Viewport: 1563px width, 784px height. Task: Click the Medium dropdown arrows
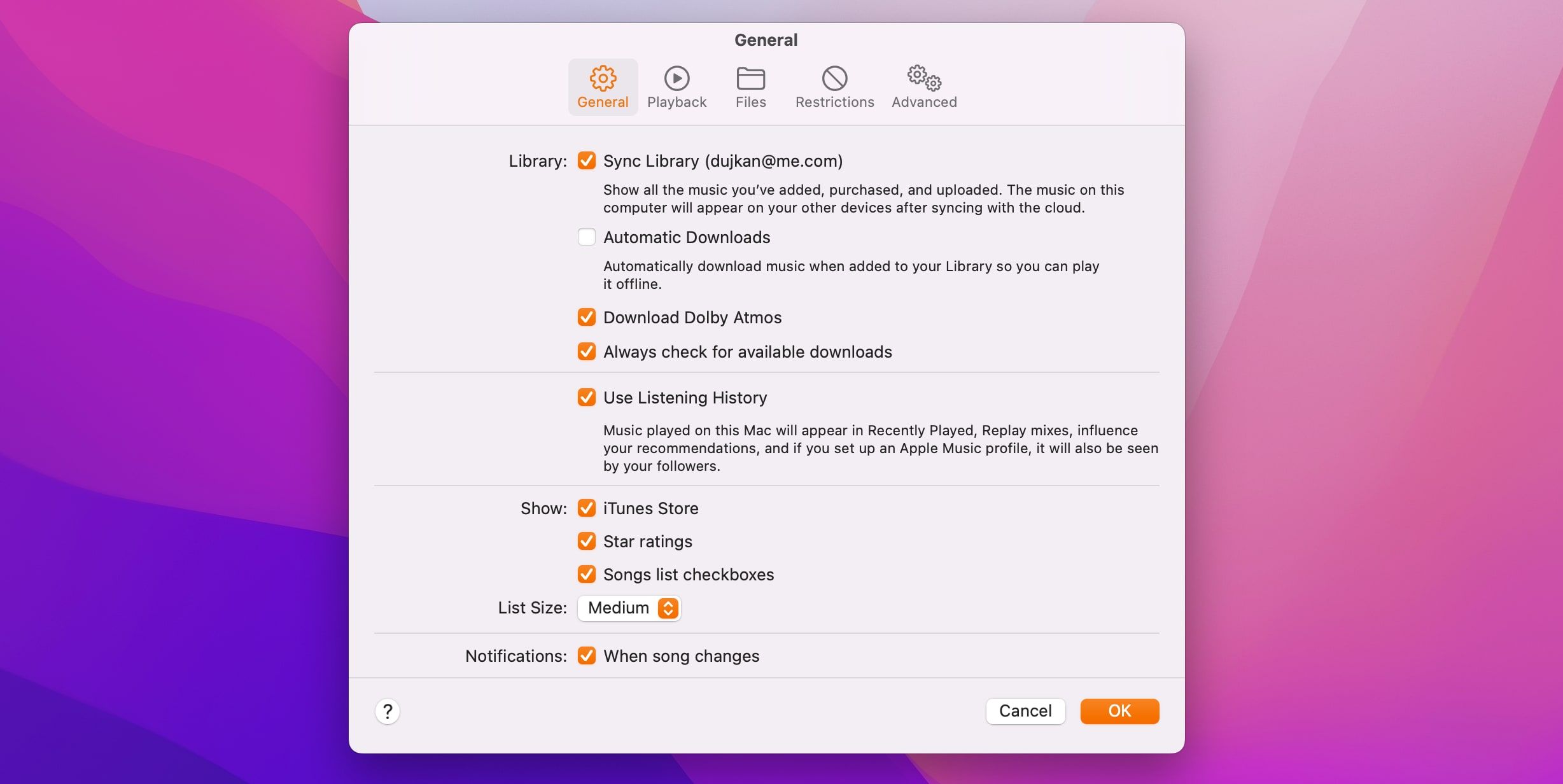666,608
